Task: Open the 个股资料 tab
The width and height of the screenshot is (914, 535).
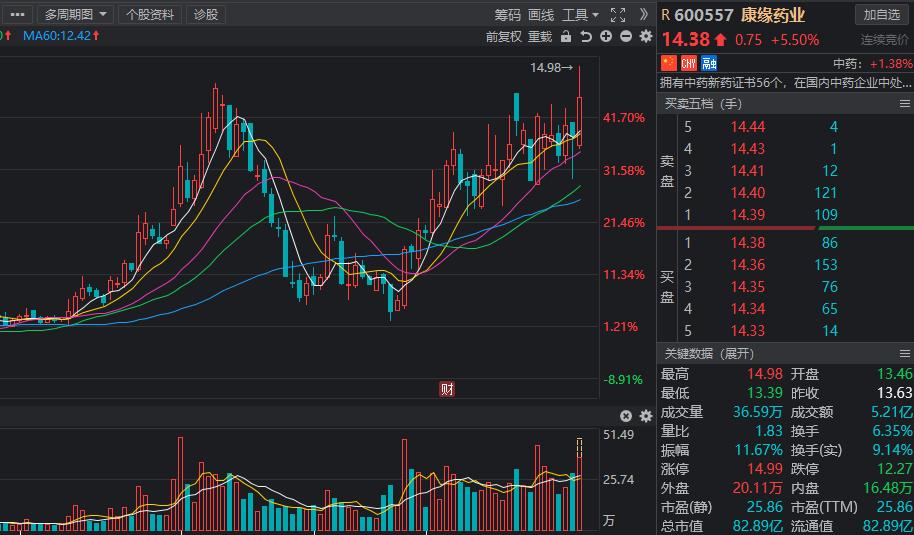Action: 150,14
